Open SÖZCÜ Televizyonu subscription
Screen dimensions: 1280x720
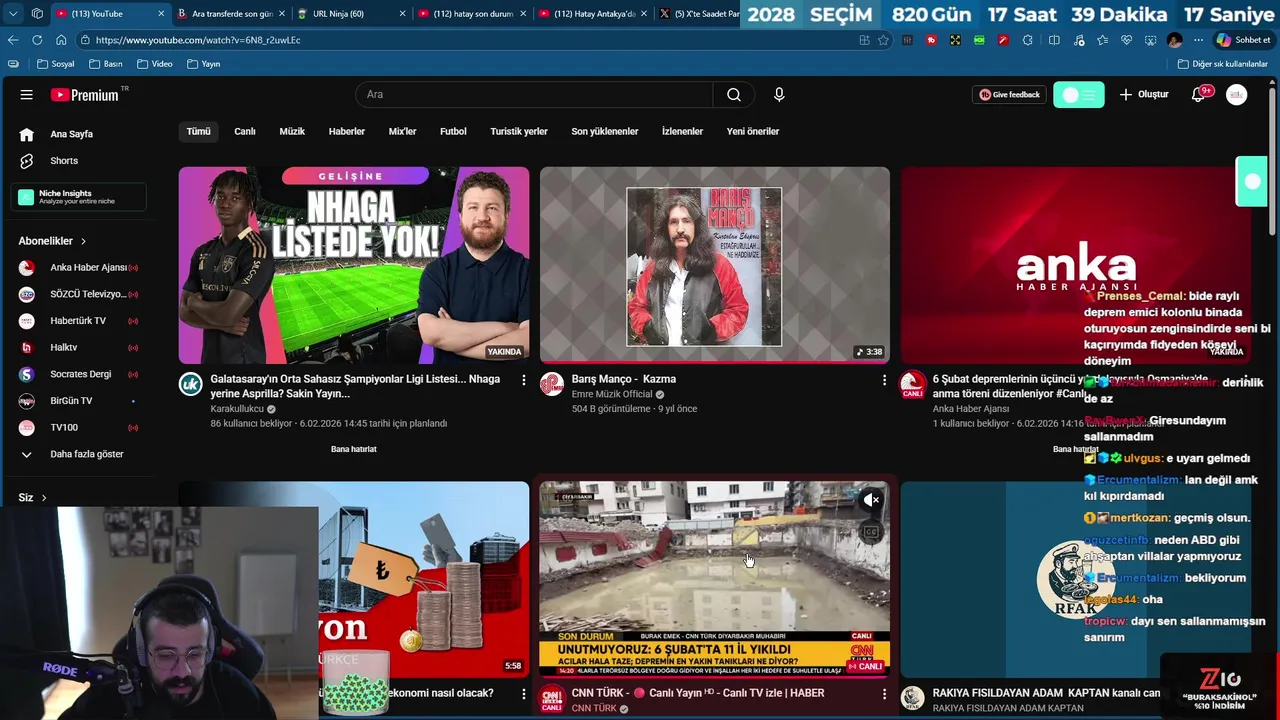[x=79, y=294]
